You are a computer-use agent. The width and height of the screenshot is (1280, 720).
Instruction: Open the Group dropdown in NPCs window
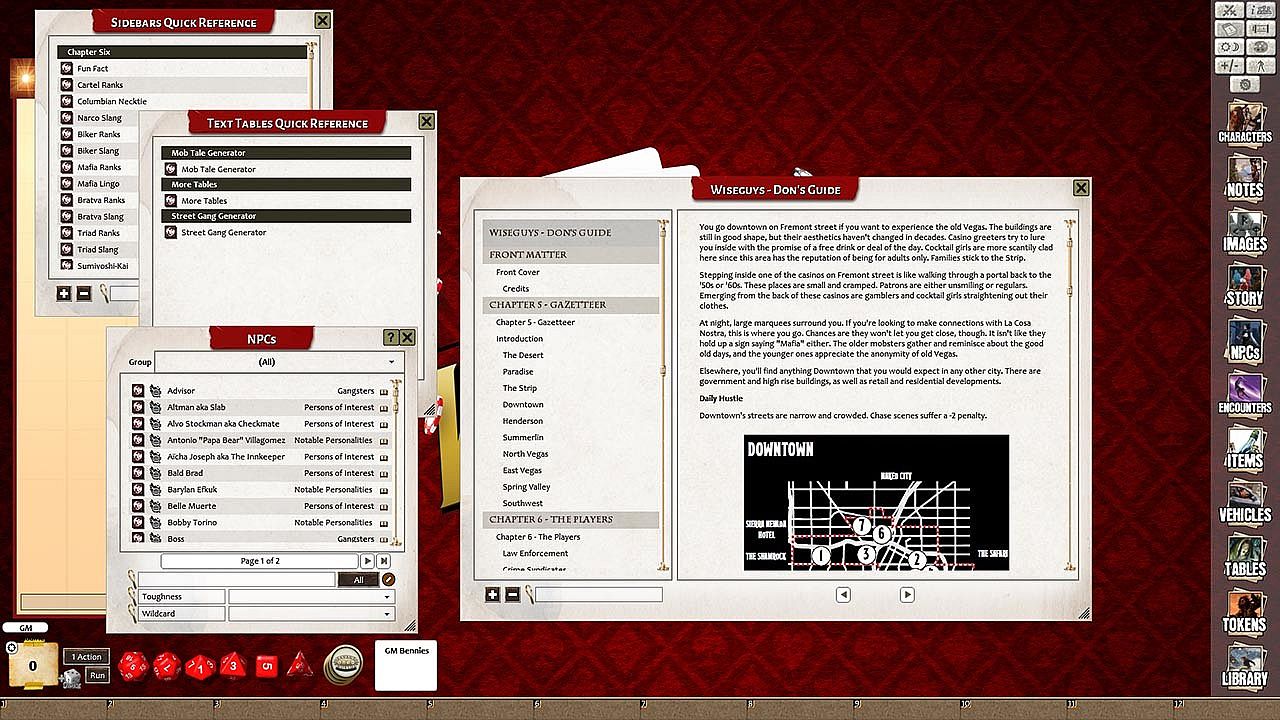click(x=277, y=362)
